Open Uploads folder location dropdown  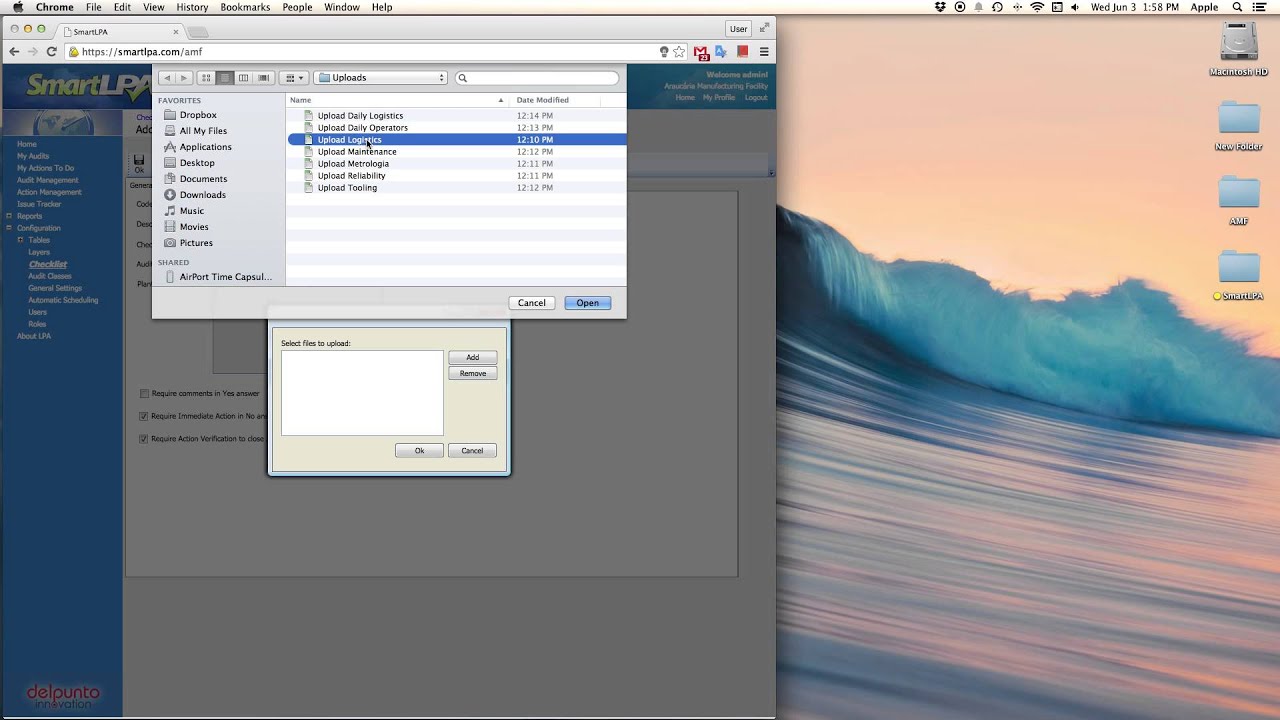[380, 78]
